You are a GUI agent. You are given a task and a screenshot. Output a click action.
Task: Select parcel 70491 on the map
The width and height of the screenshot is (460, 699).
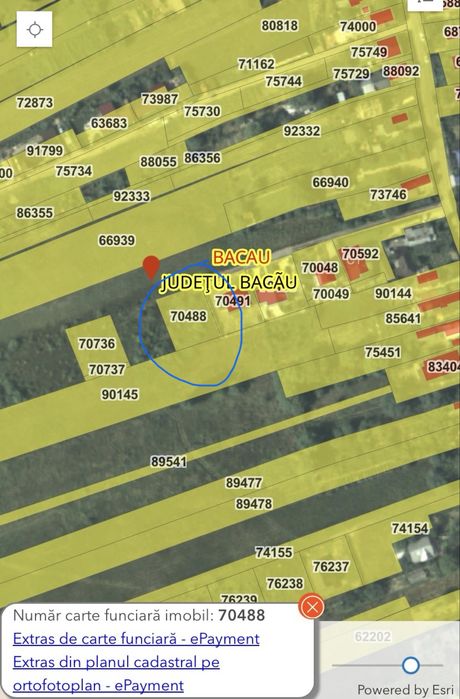[232, 301]
